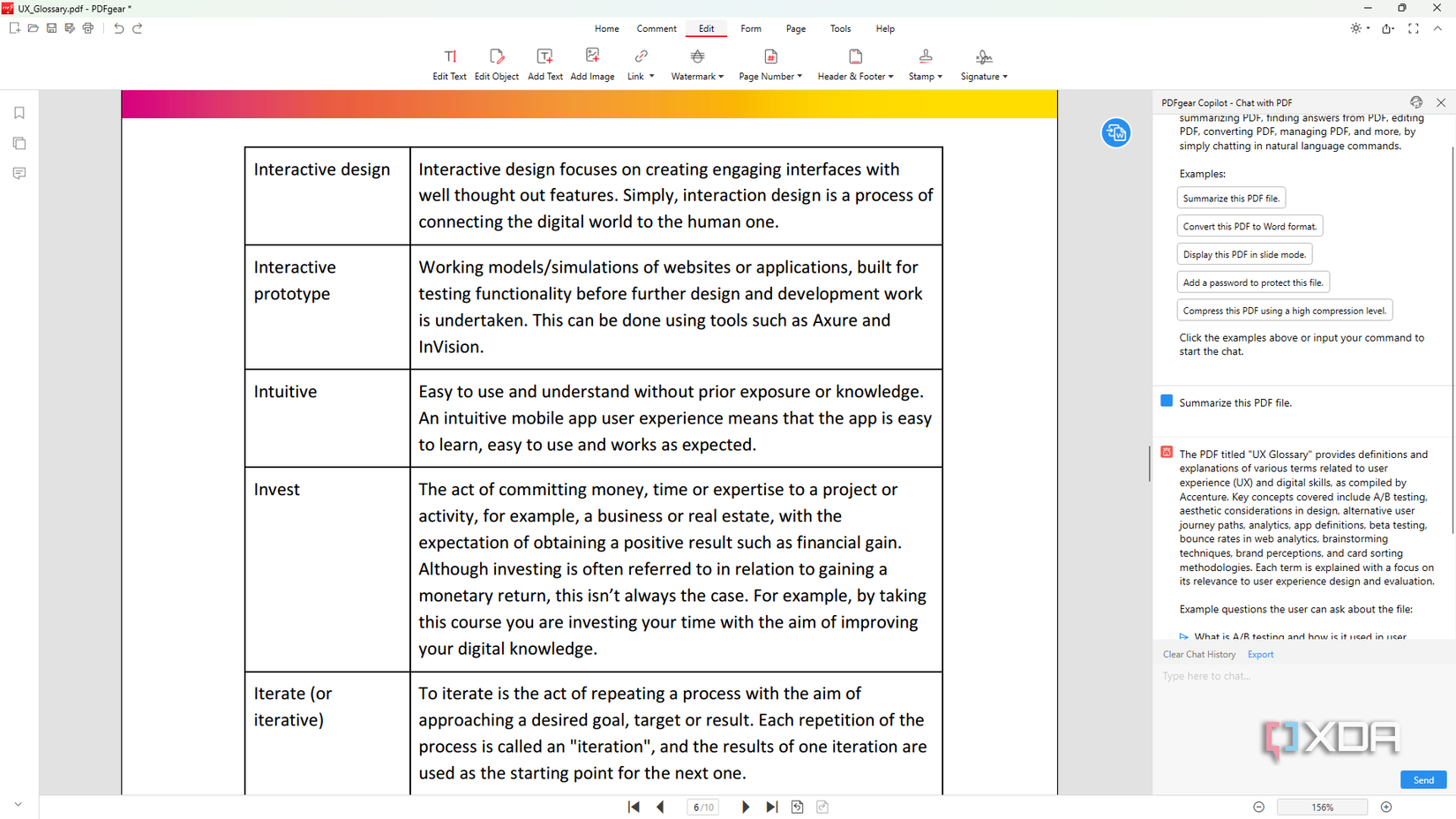Show page thumbnails panel in left sidebar
The image size is (1456, 819).
click(19, 143)
